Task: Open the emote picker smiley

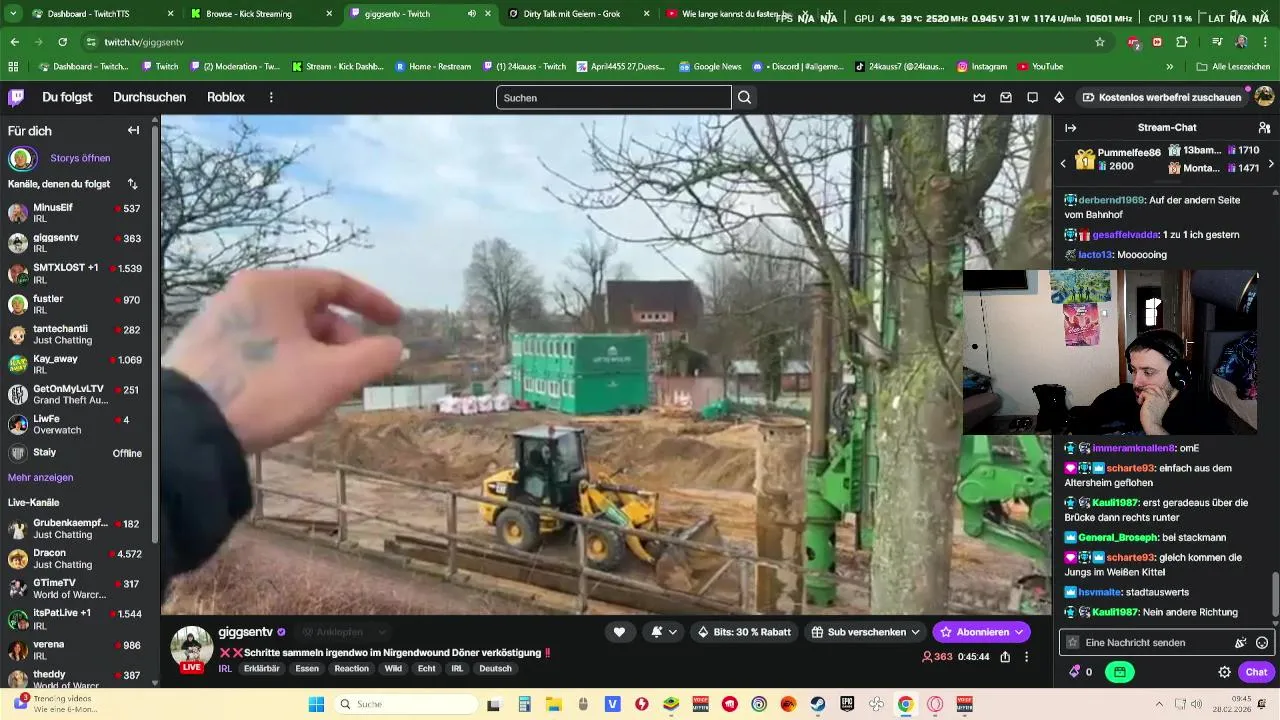Action: tap(1262, 643)
